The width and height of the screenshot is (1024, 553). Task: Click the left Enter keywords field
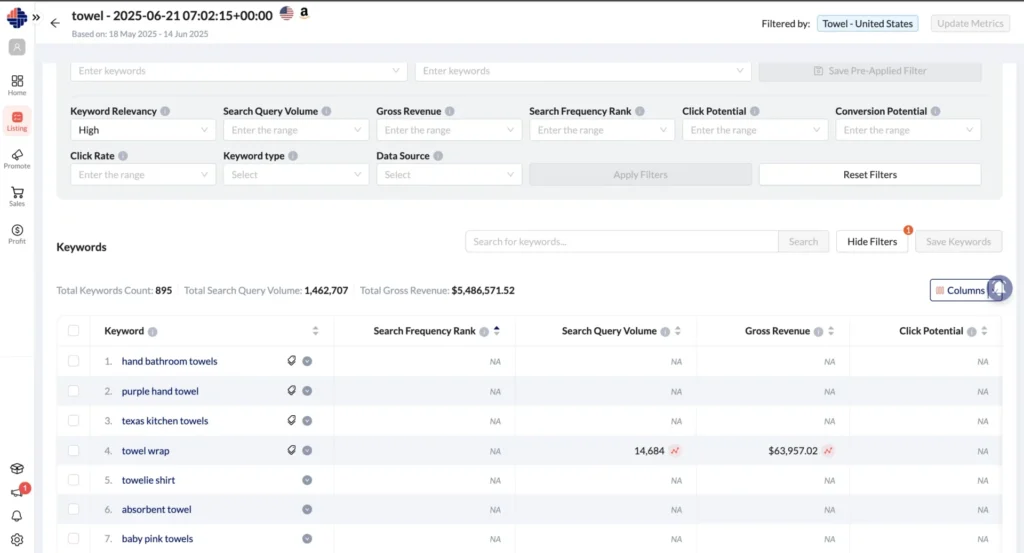pyautogui.click(x=238, y=71)
